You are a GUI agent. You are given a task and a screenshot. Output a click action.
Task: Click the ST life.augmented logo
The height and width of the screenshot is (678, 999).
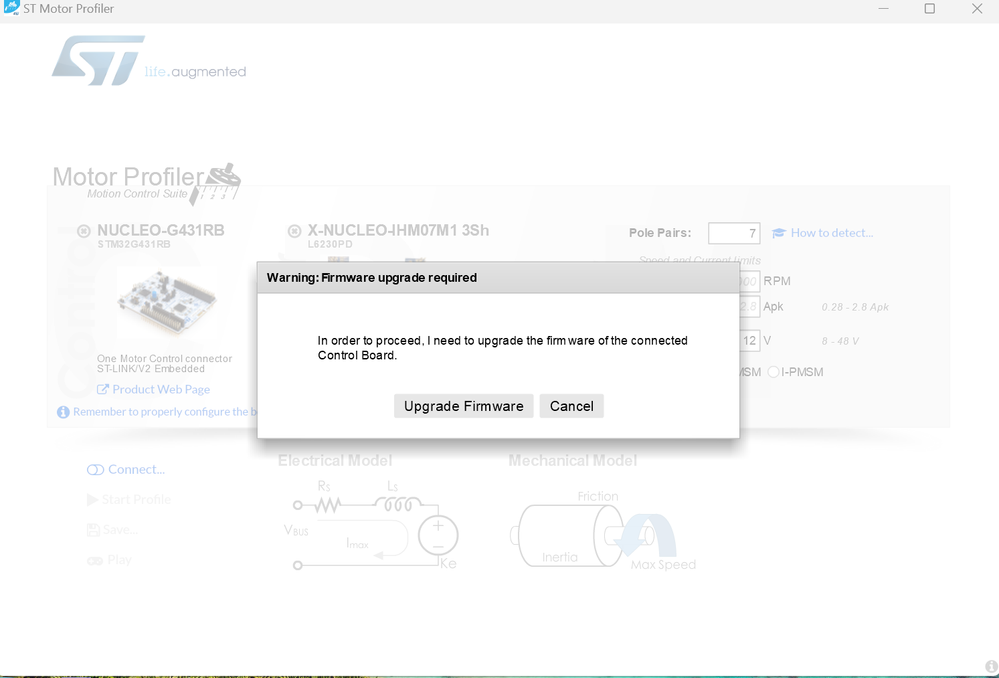148,61
